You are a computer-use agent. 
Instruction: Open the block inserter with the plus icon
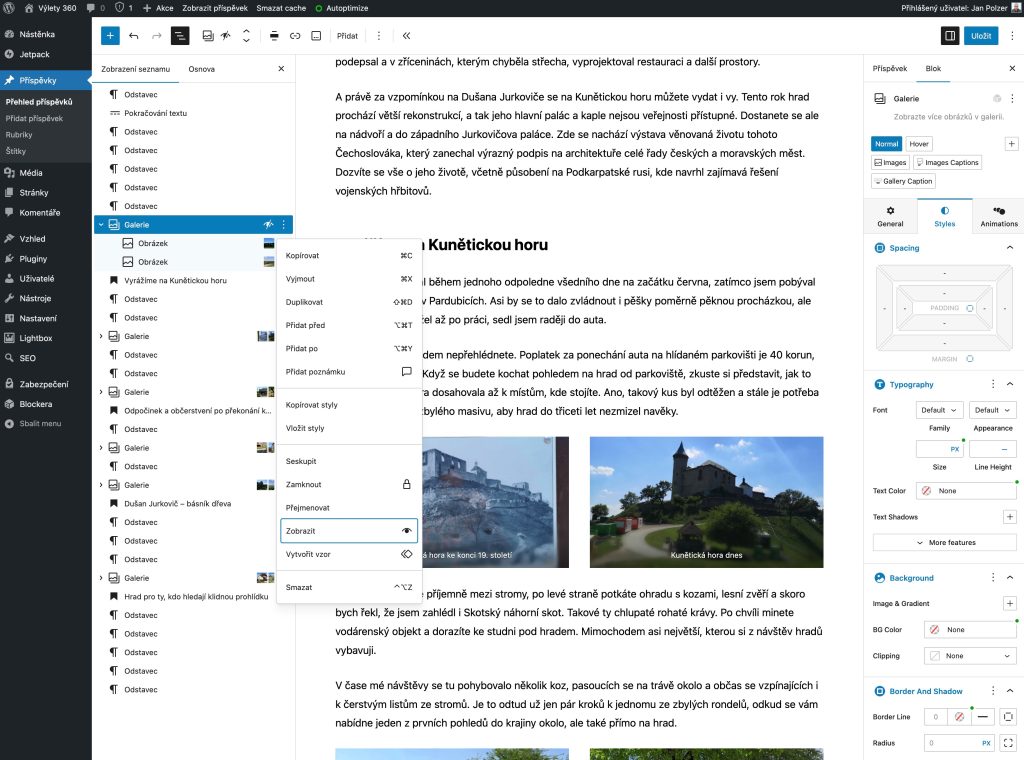tap(110, 35)
